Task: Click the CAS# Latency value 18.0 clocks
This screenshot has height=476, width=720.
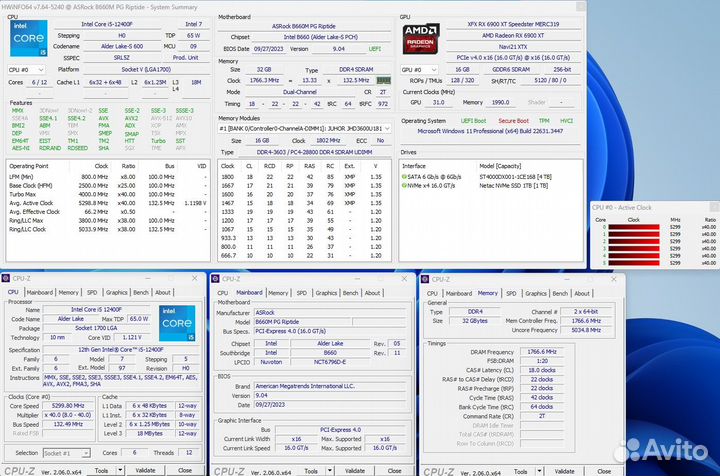Action: coord(542,370)
